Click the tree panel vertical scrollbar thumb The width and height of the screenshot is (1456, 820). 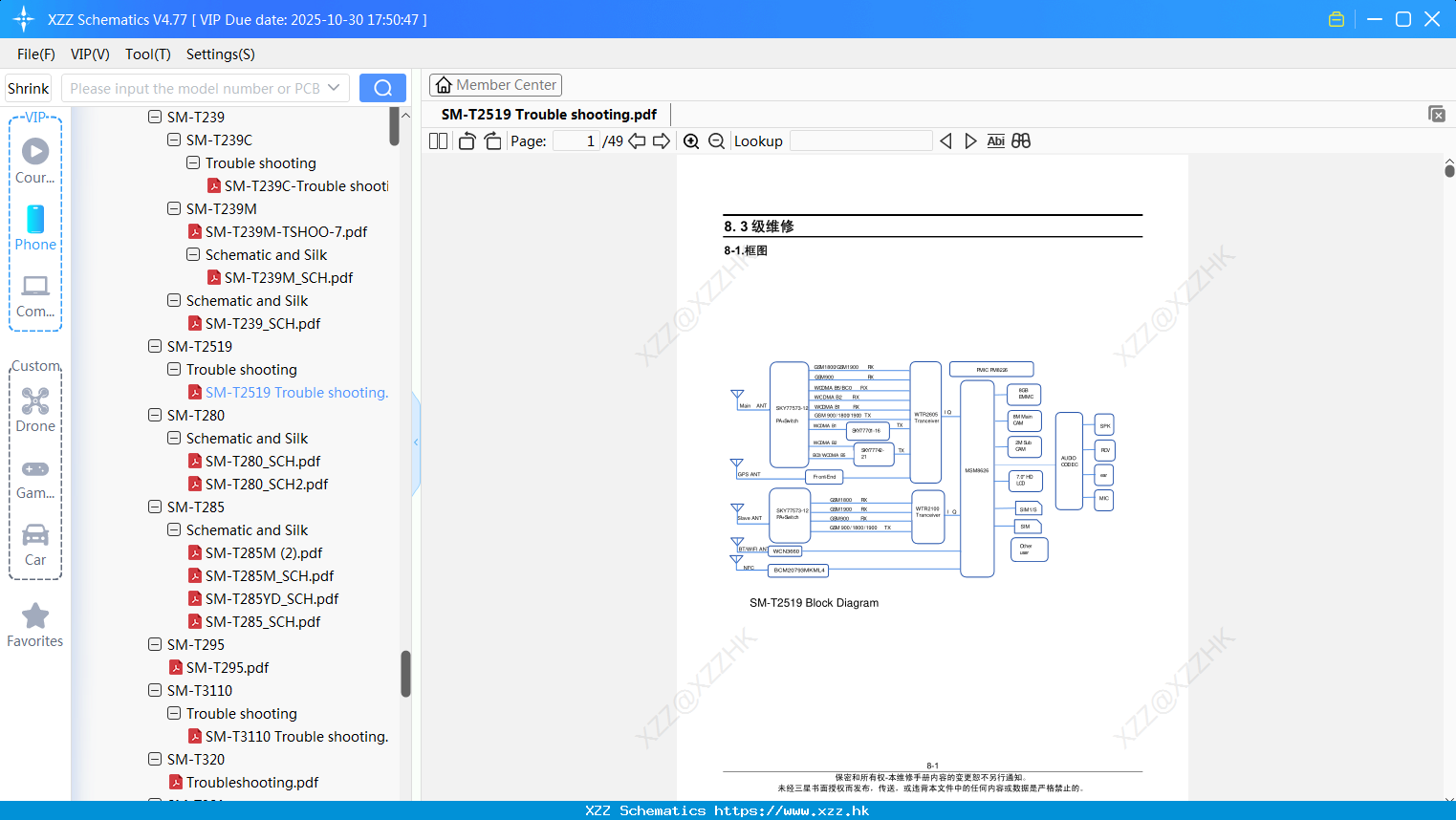point(405,675)
